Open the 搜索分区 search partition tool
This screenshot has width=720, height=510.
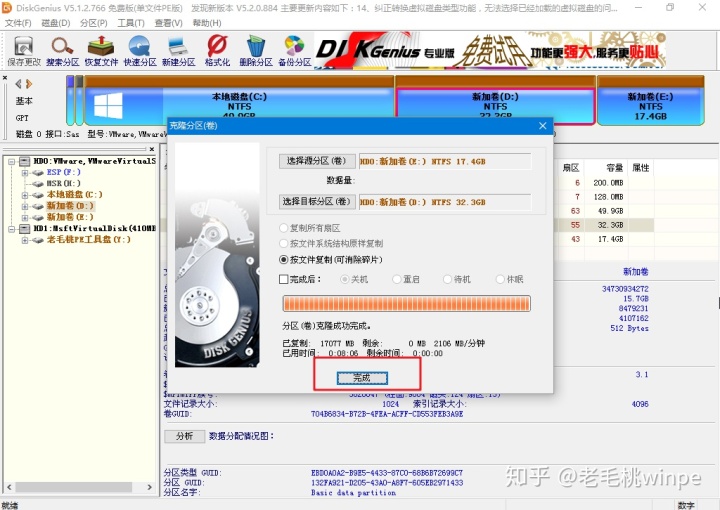[x=62, y=50]
